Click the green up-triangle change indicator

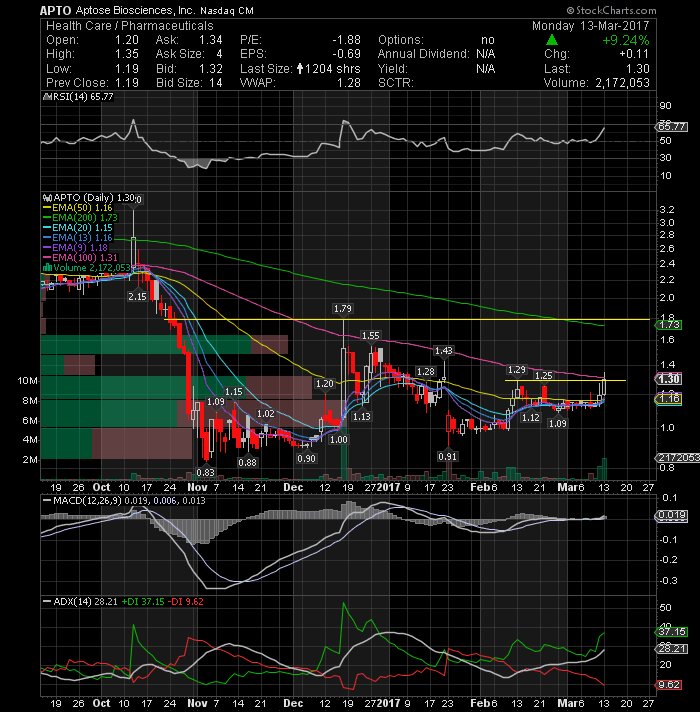point(551,40)
